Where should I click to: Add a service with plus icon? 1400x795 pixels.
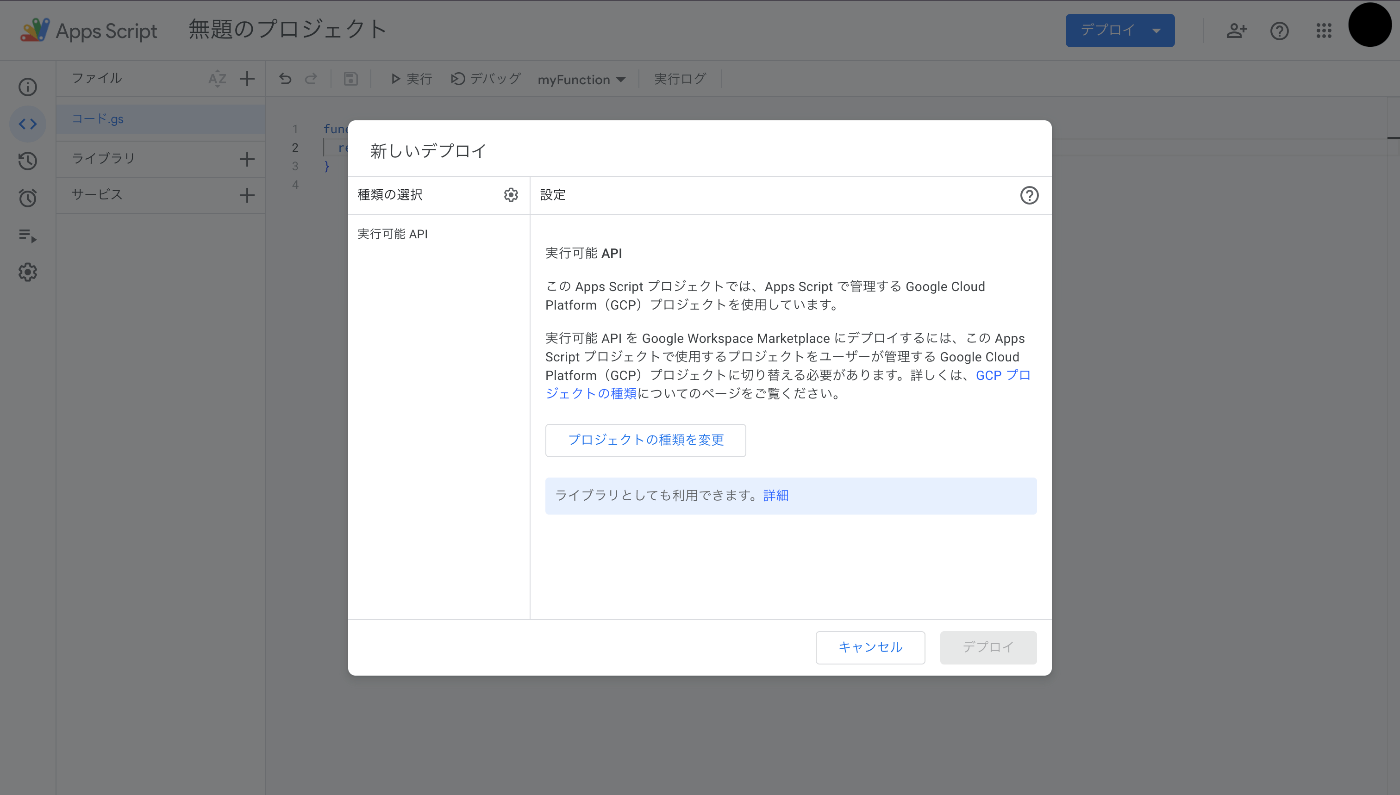point(247,195)
